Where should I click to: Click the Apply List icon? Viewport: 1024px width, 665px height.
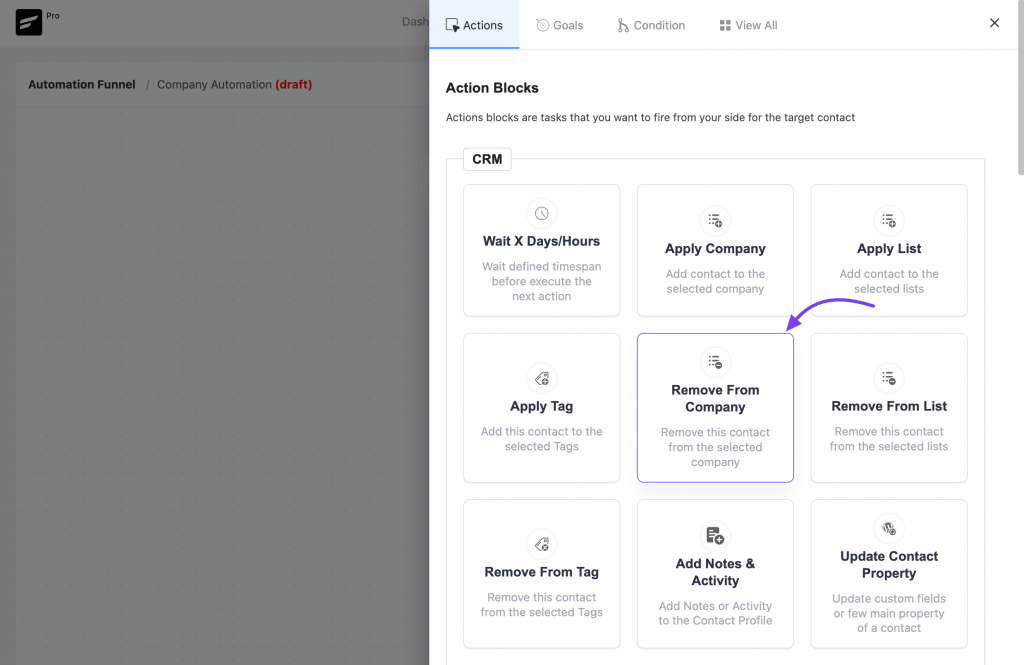pos(888,221)
